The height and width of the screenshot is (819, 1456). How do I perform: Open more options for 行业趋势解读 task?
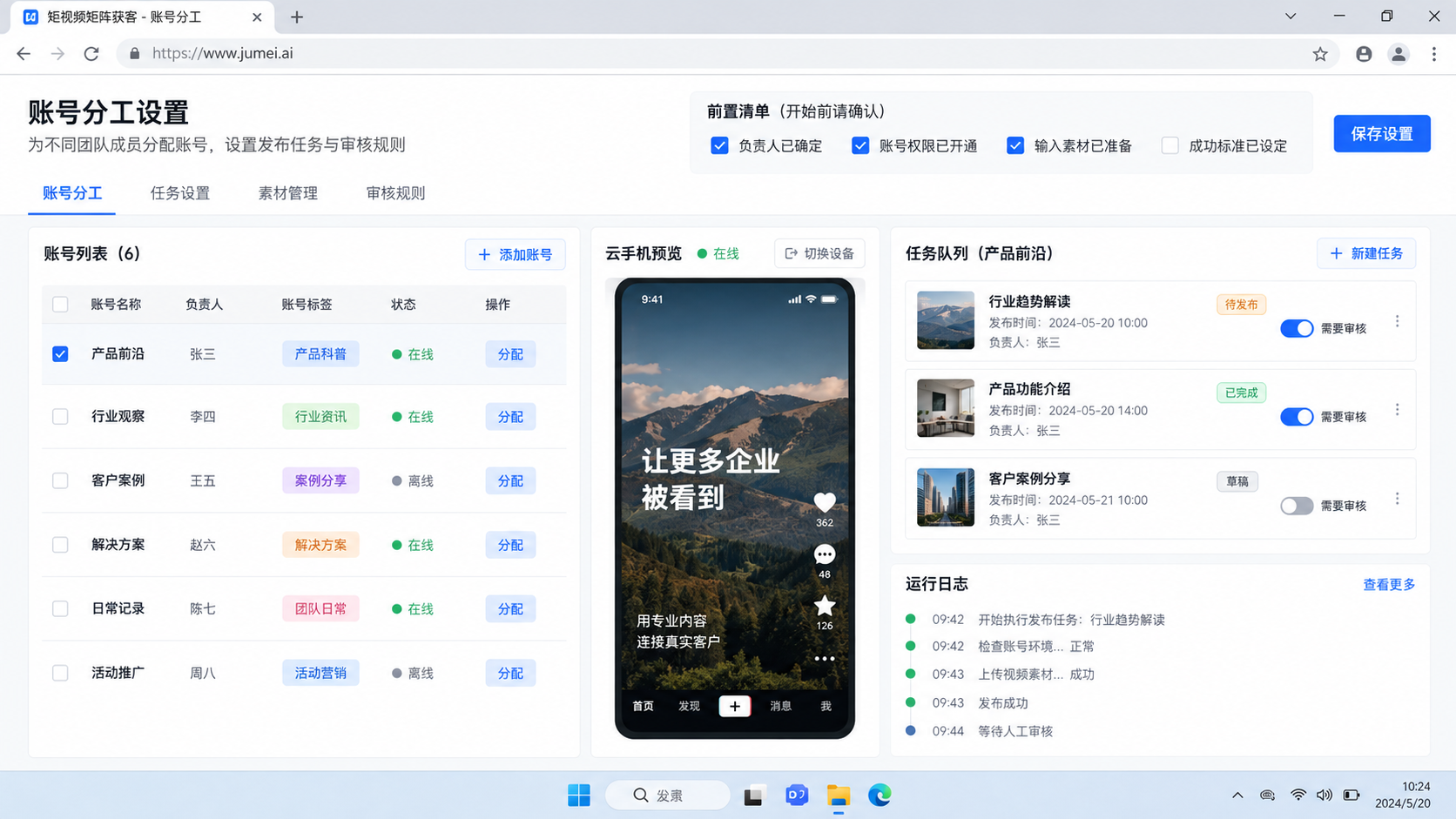[x=1398, y=321]
